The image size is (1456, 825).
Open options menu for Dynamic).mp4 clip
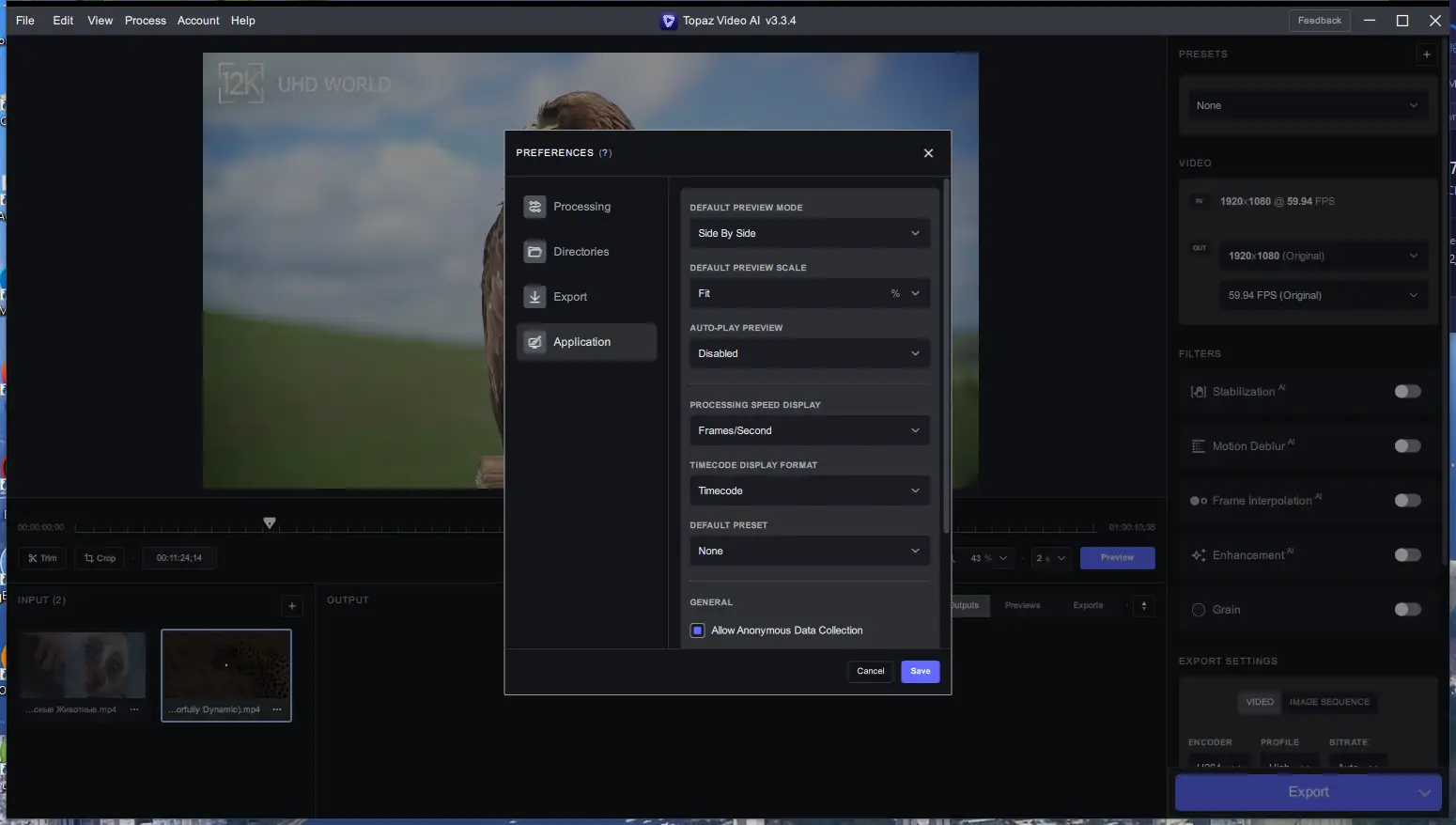coord(277,709)
